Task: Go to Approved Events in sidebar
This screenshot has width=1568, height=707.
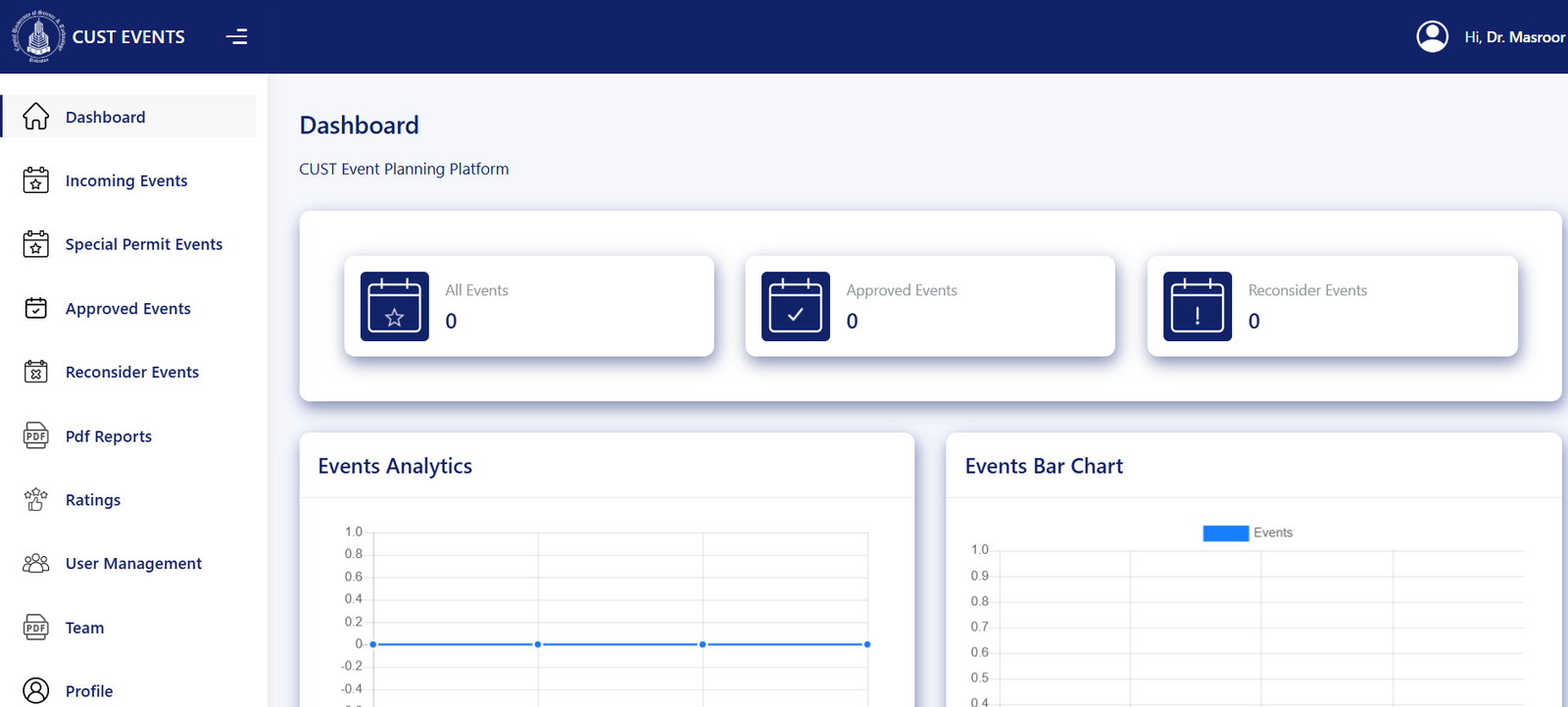Action: coord(127,309)
